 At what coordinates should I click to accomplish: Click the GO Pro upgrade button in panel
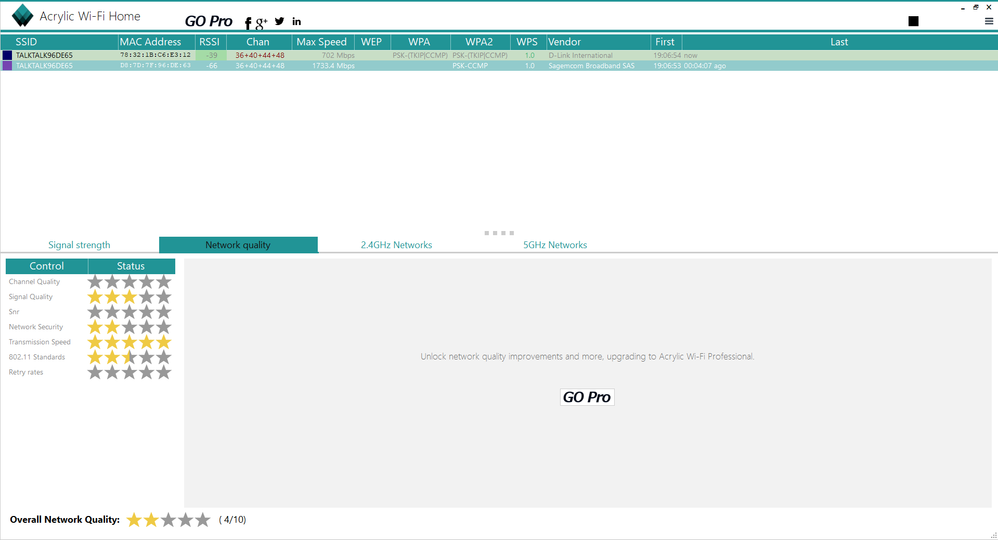pos(587,397)
